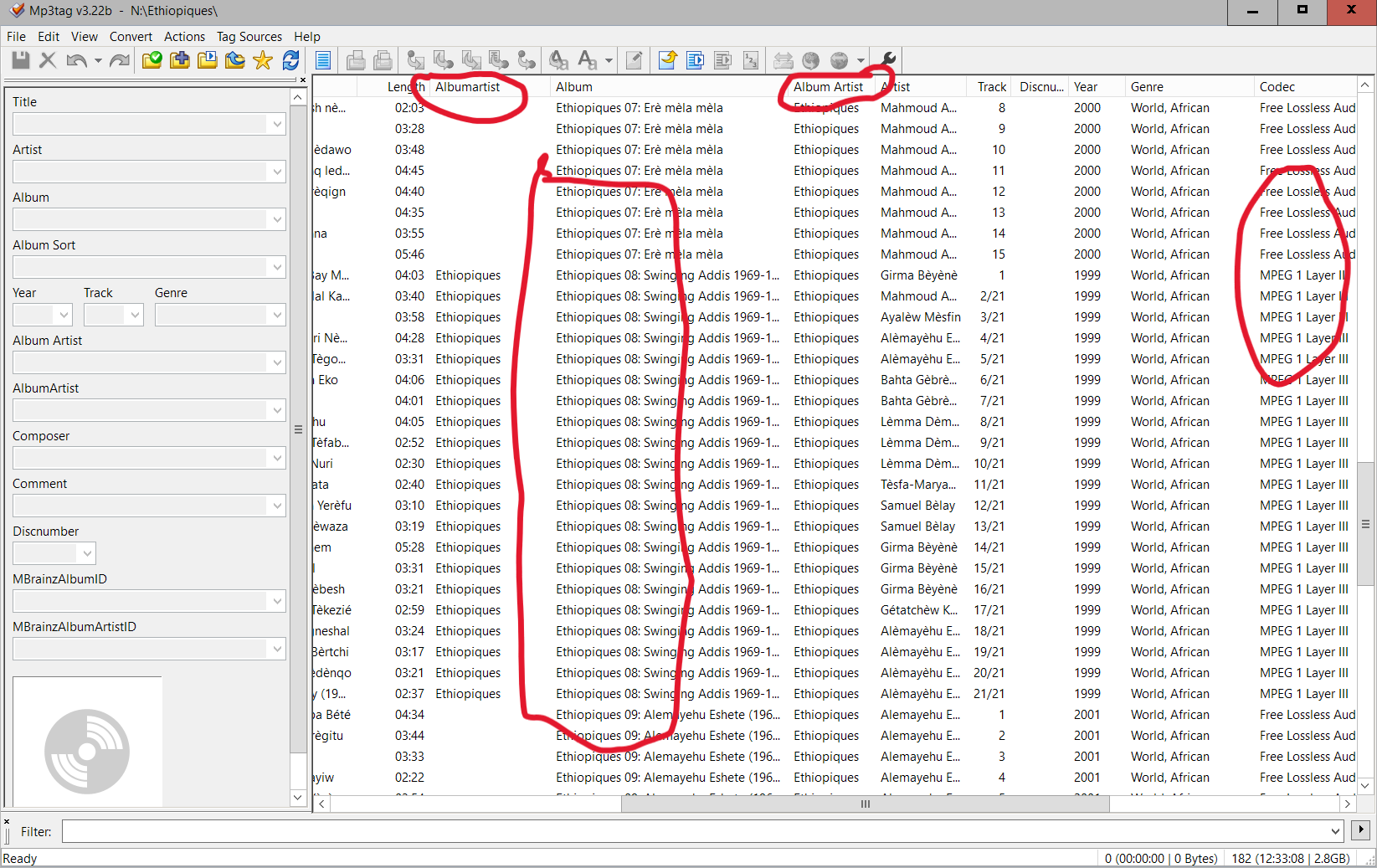Sort by the Genre column header
The image size is (1377, 868).
1189,87
